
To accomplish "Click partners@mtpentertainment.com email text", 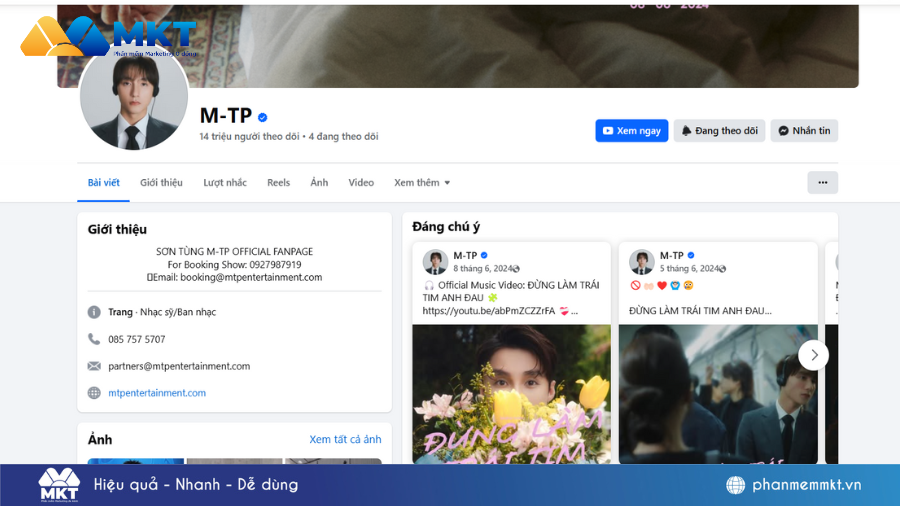I will [179, 366].
